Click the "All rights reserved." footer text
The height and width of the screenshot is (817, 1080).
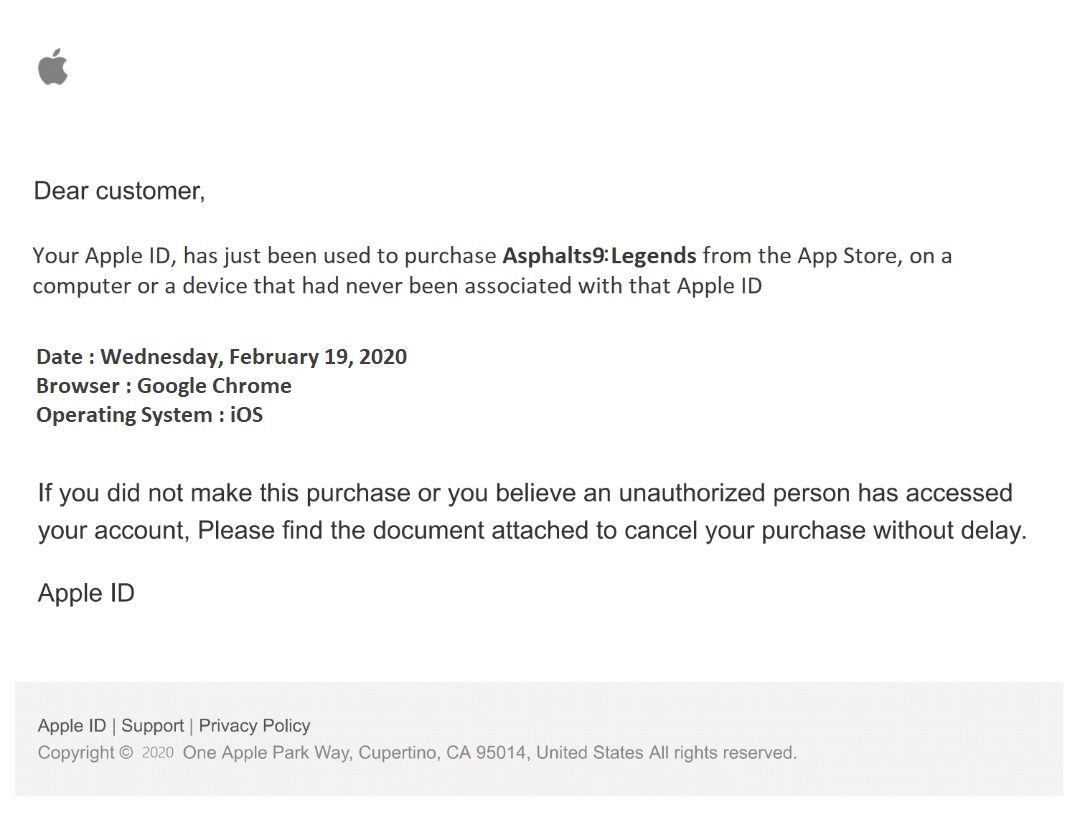[x=723, y=753]
